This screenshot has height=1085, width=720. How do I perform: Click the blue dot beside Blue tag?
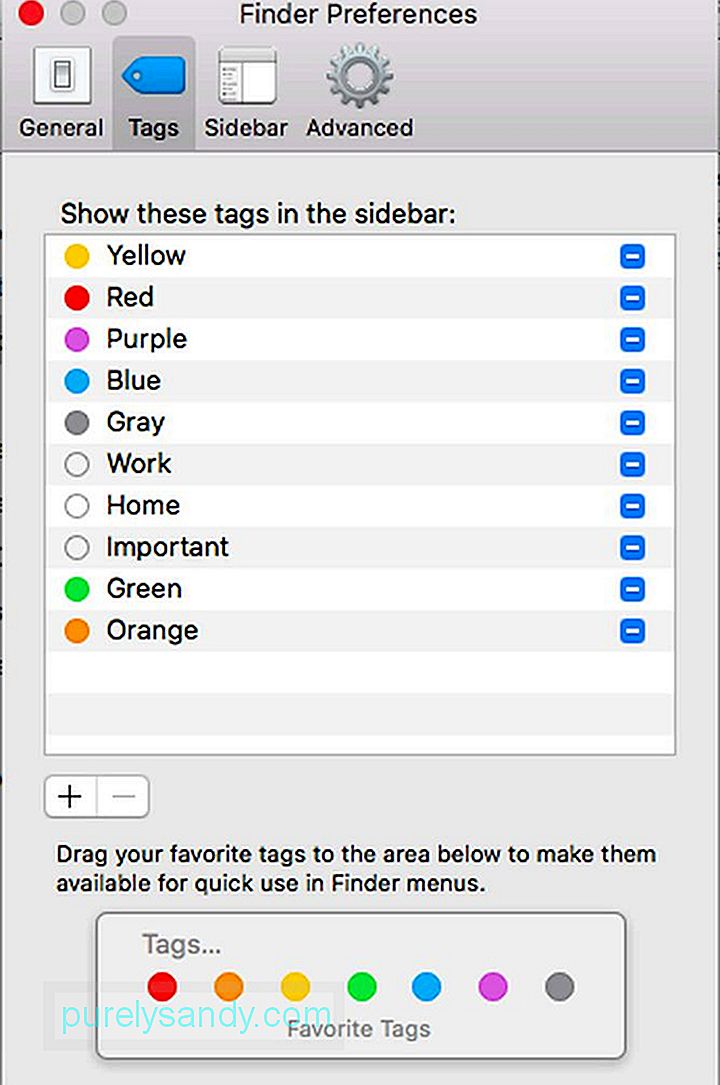click(77, 381)
